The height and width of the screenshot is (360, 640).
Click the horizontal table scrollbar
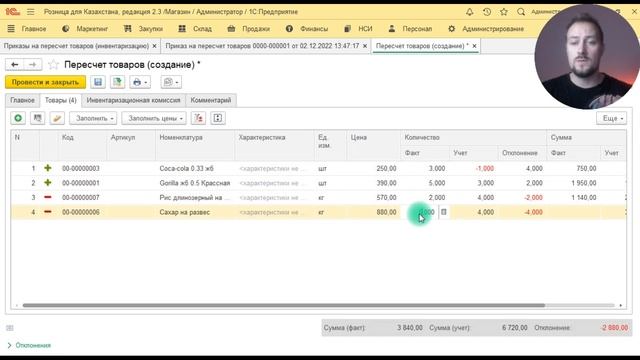click(284, 305)
